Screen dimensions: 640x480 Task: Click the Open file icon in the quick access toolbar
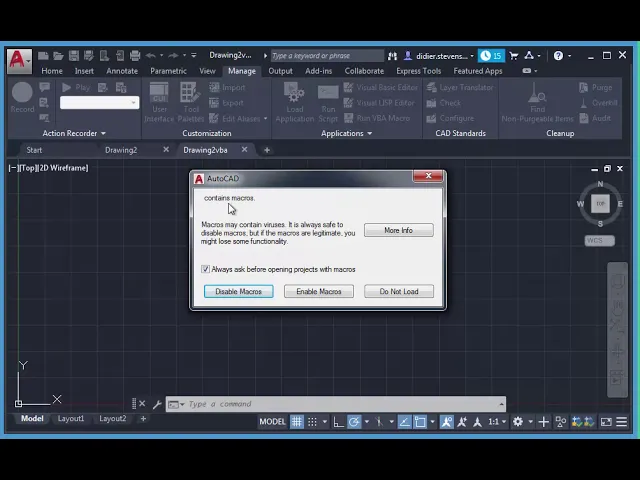tap(58, 56)
